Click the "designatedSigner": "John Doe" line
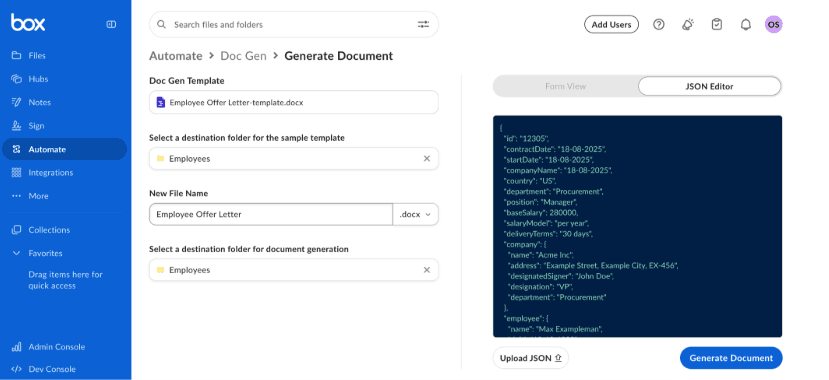The height and width of the screenshot is (380, 829). point(560,276)
